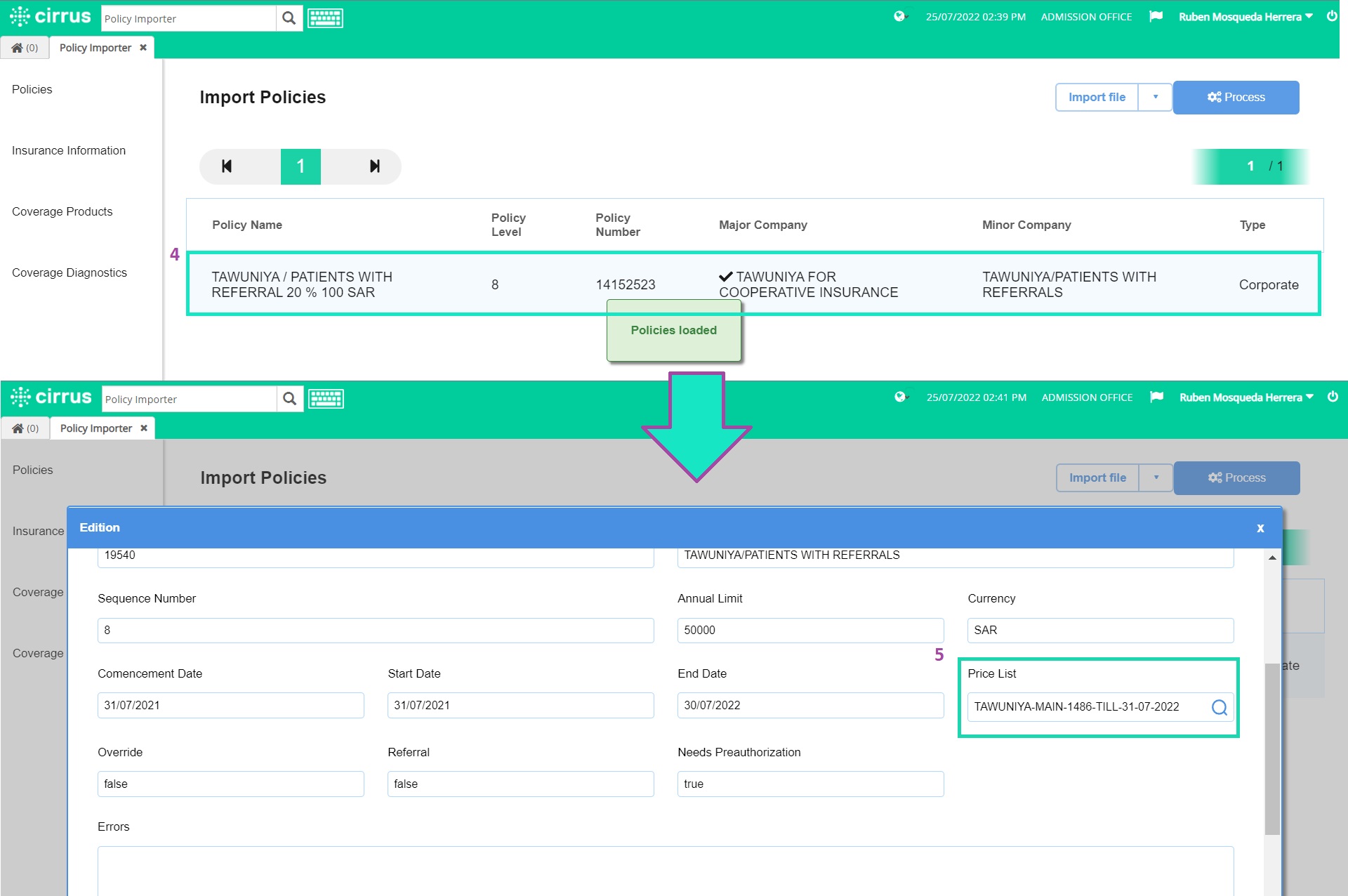Close the Policy Importer tab in the 02:41 PM window
This screenshot has width=1348, height=896.
point(144,428)
